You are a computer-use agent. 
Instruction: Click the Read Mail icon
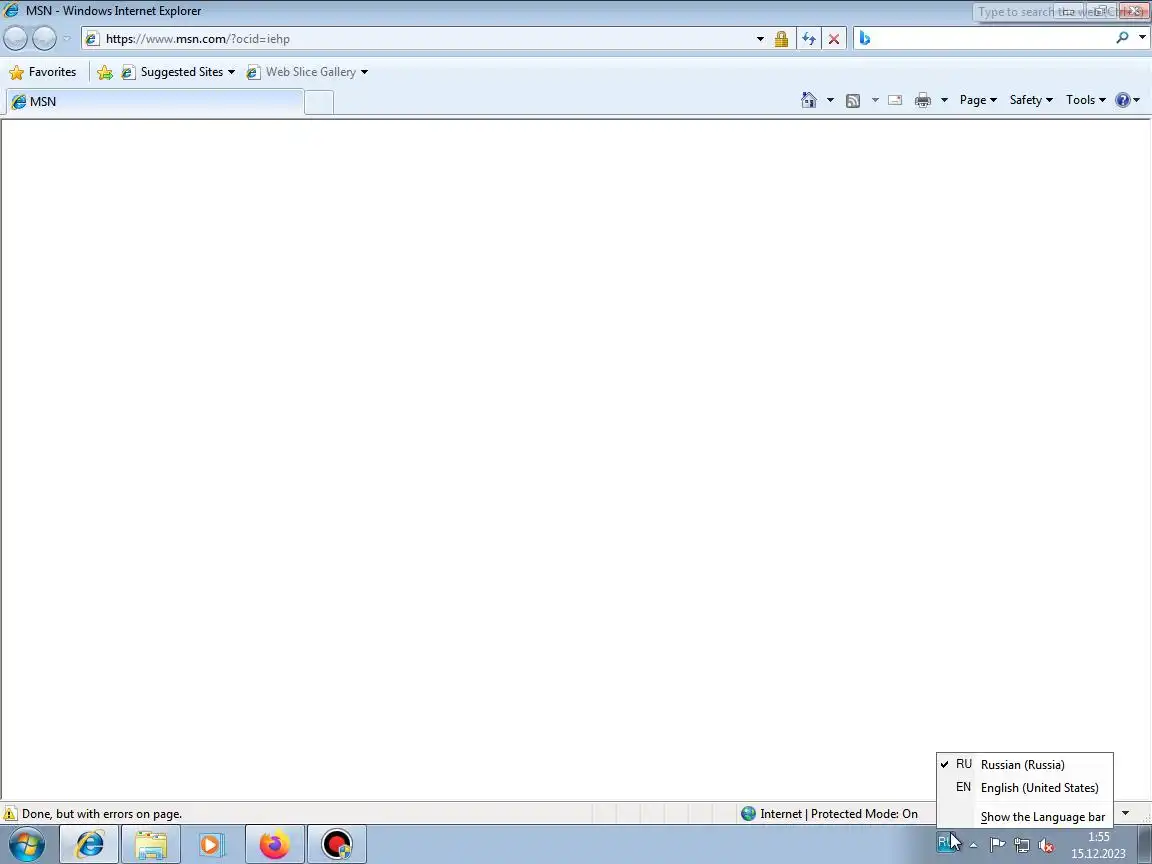[895, 100]
